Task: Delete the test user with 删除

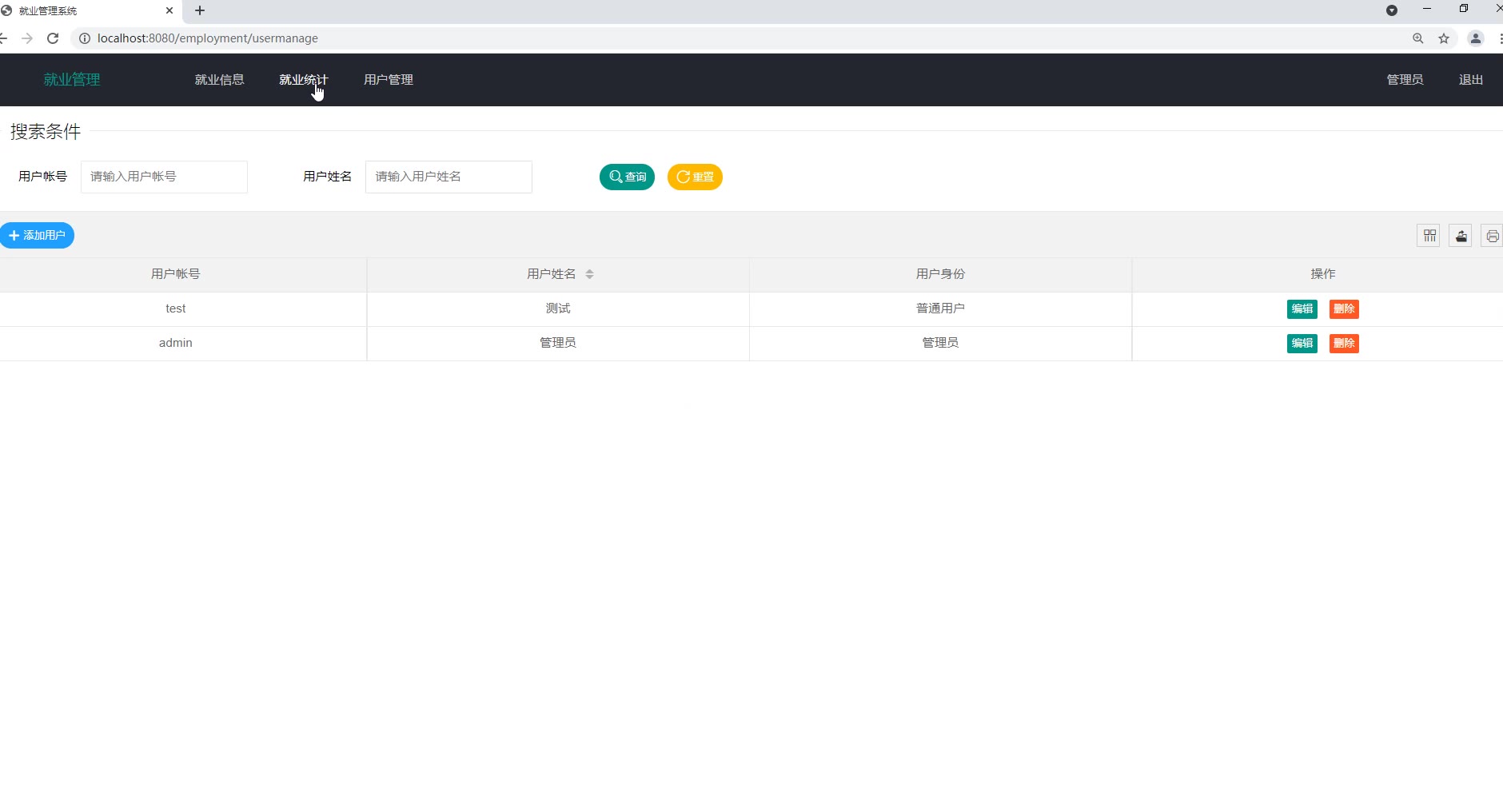Action: point(1344,309)
